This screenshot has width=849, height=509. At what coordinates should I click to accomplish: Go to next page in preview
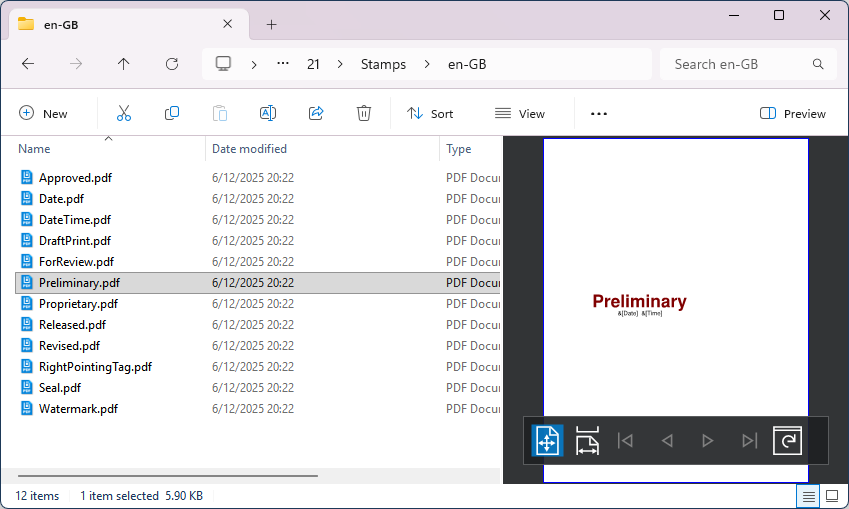coord(707,441)
